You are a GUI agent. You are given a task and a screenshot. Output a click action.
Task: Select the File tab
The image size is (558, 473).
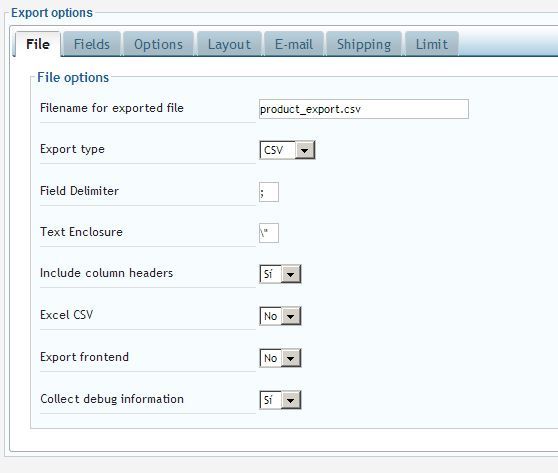pyautogui.click(x=38, y=44)
